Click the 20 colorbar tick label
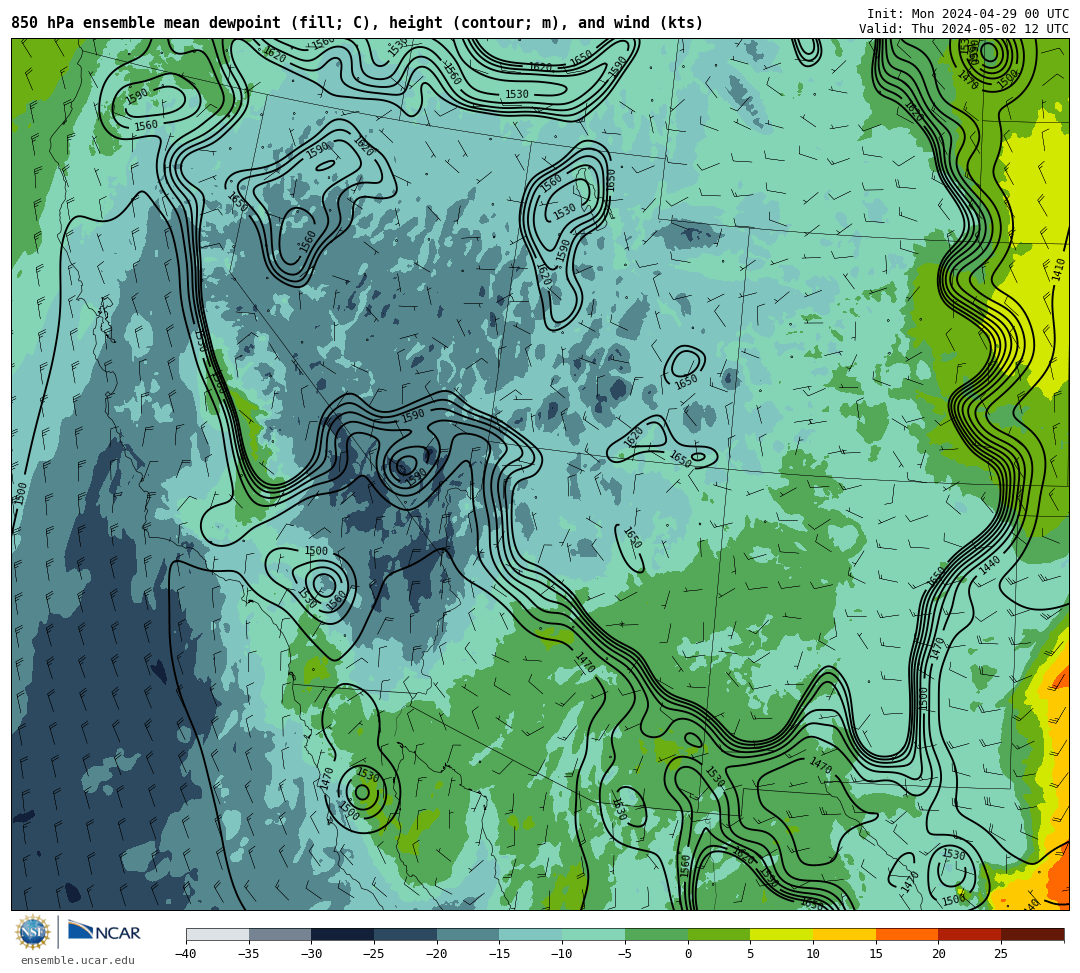 (x=938, y=954)
